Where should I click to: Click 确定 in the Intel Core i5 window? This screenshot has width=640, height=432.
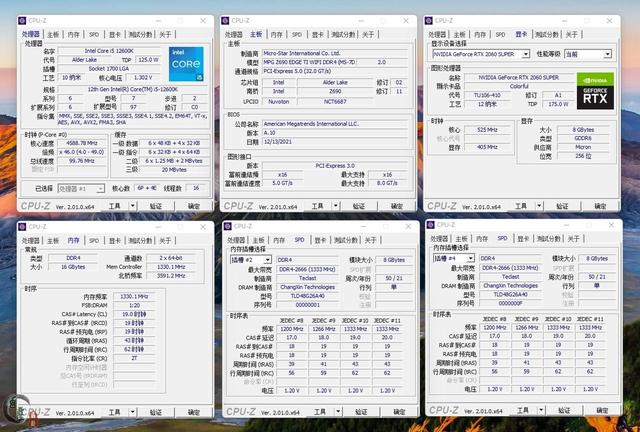(194, 206)
